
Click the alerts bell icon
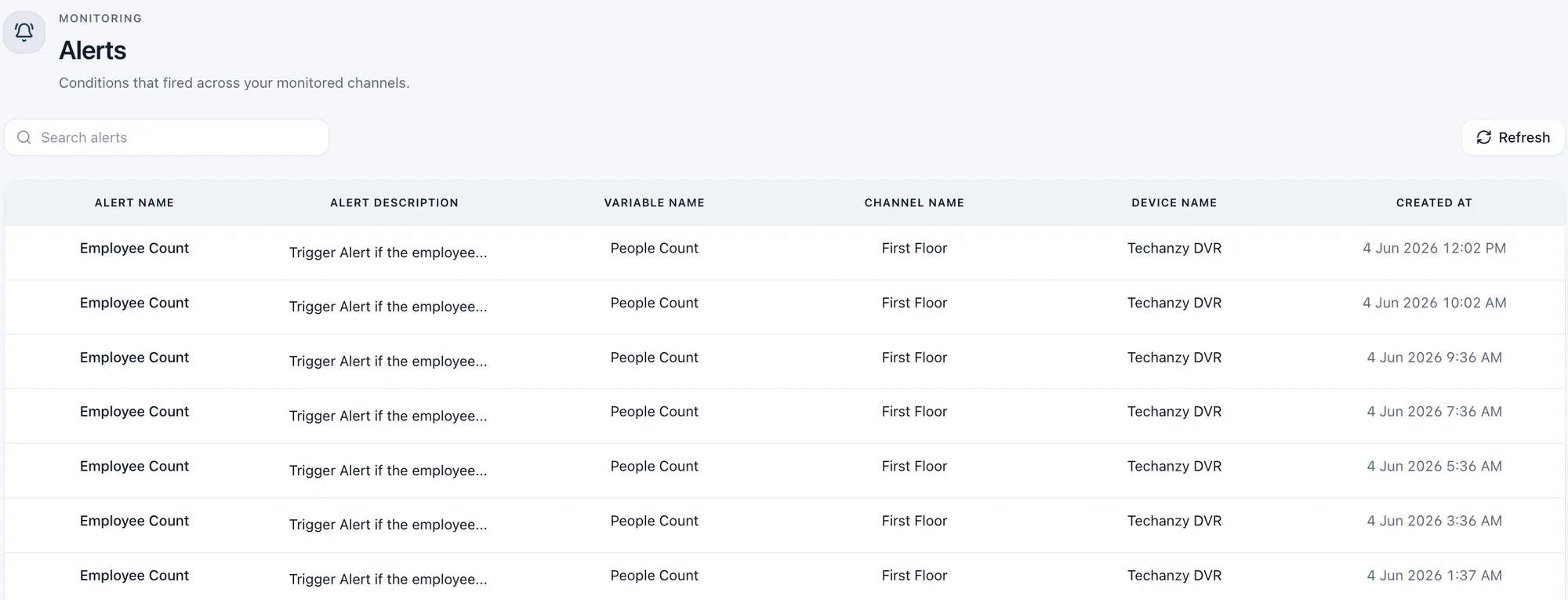(24, 32)
